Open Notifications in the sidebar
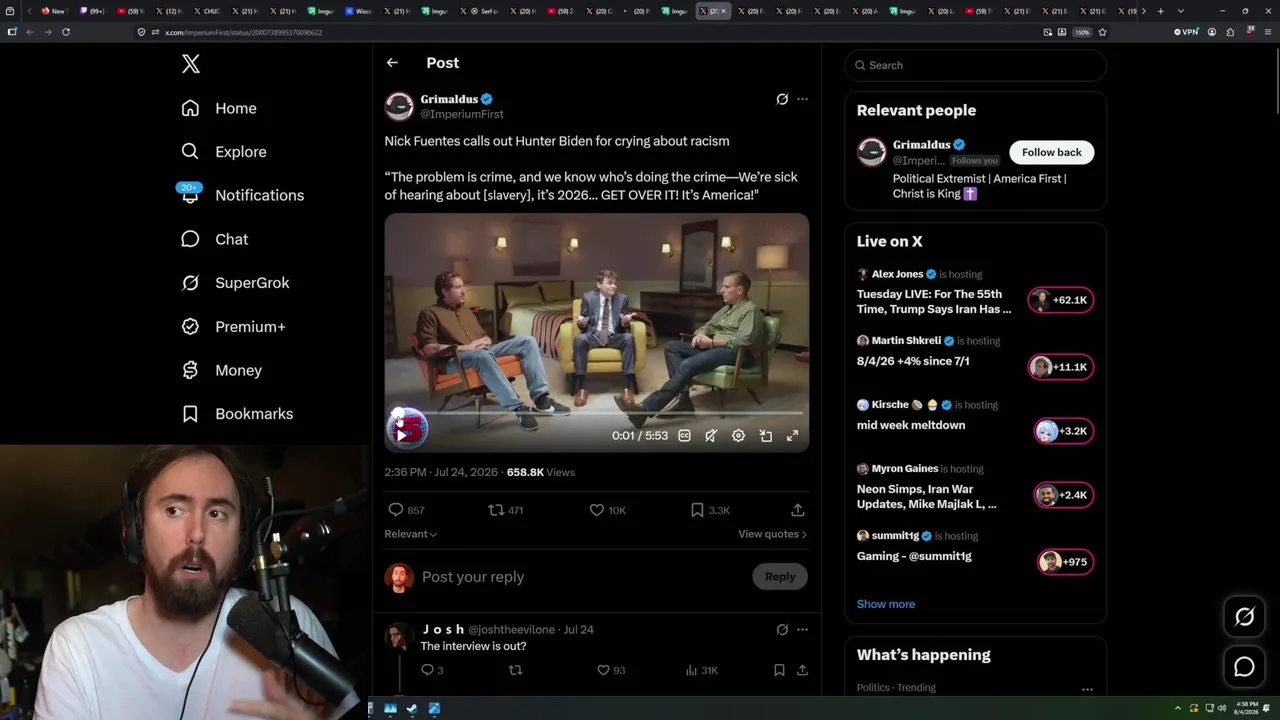The image size is (1280, 720). point(242,195)
